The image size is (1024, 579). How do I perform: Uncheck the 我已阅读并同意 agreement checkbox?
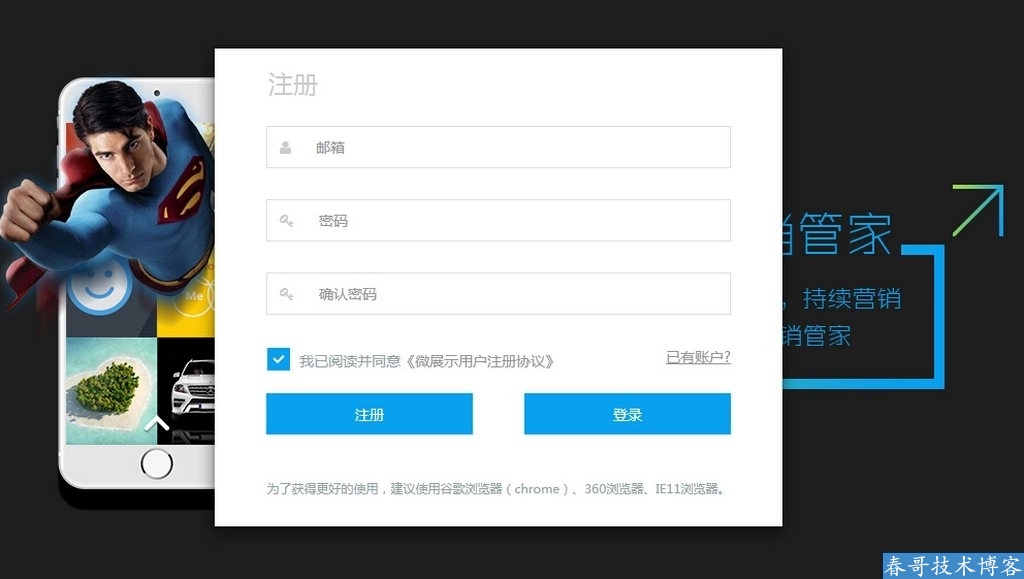[278, 359]
